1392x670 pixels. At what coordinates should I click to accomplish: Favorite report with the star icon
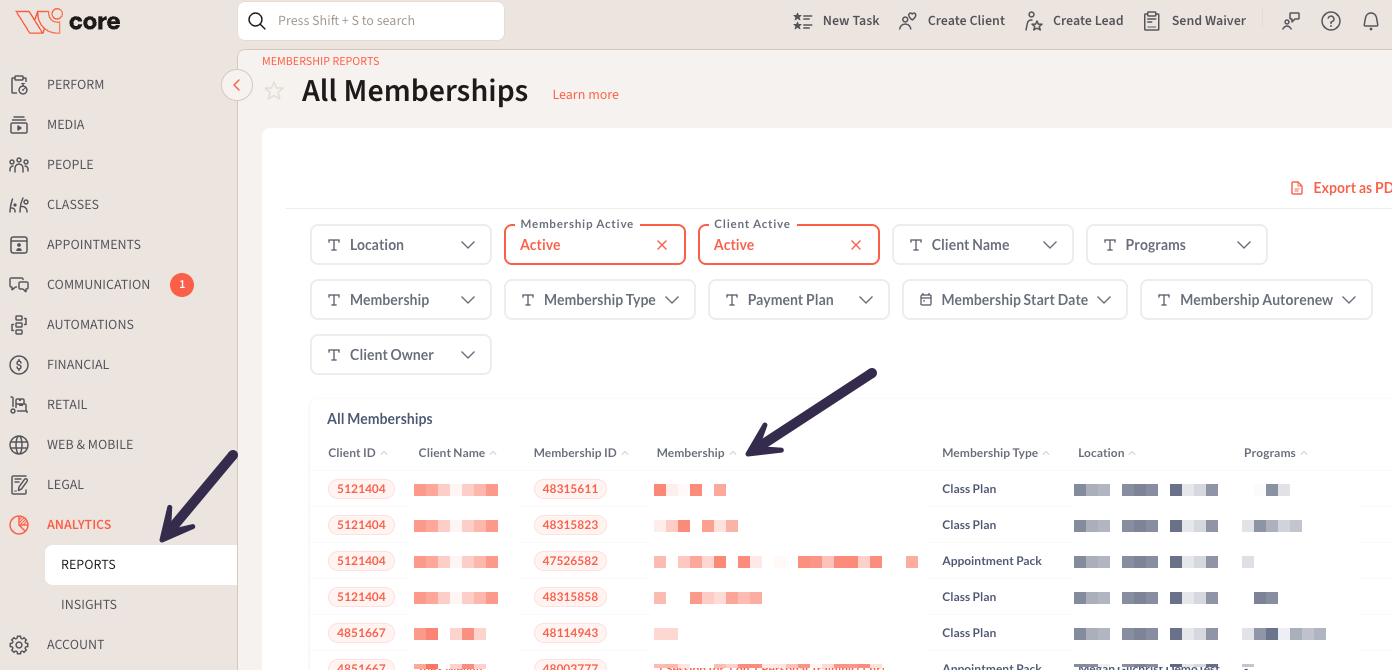pyautogui.click(x=274, y=91)
